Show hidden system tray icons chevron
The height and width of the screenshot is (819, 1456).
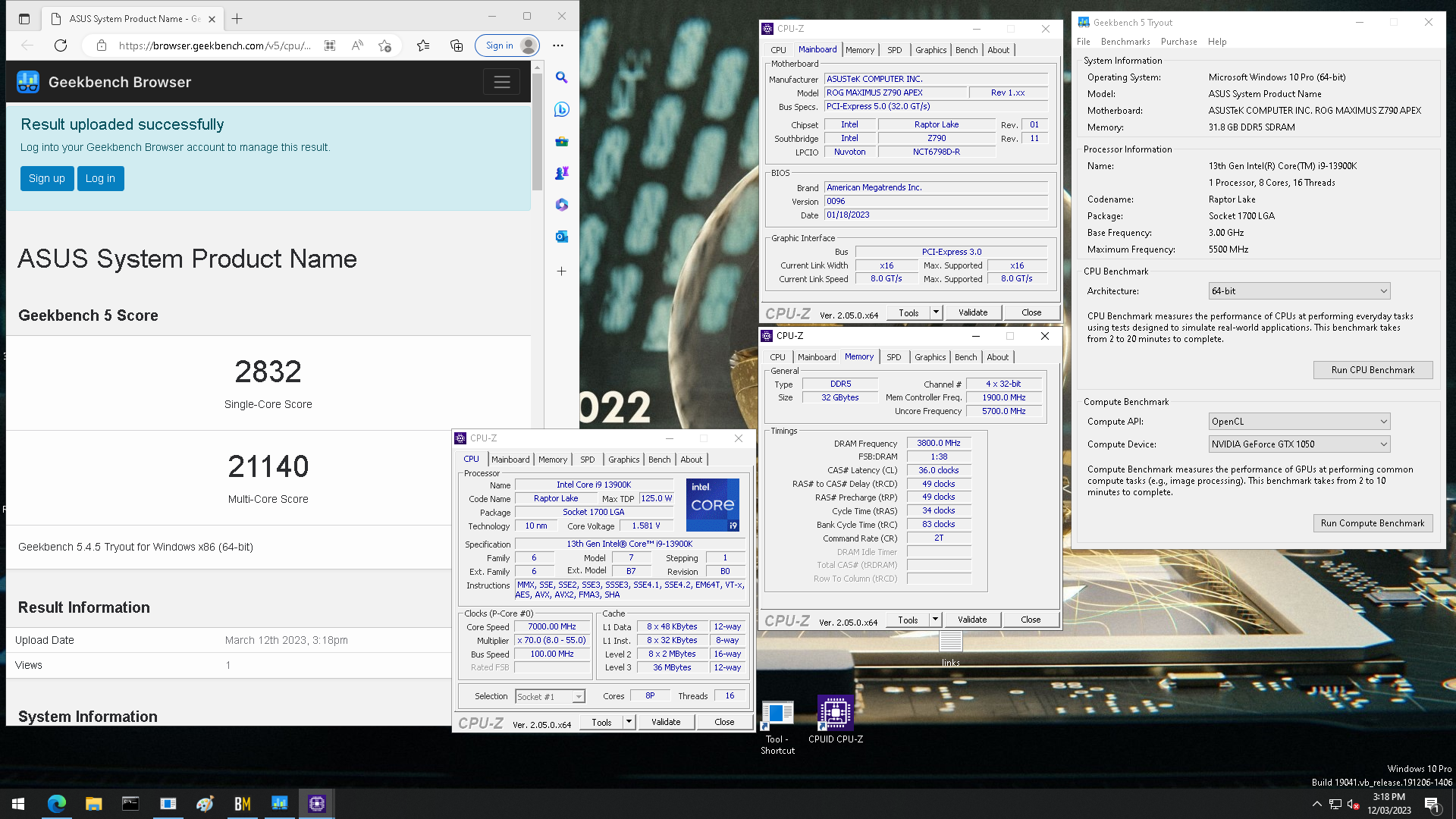1316,804
